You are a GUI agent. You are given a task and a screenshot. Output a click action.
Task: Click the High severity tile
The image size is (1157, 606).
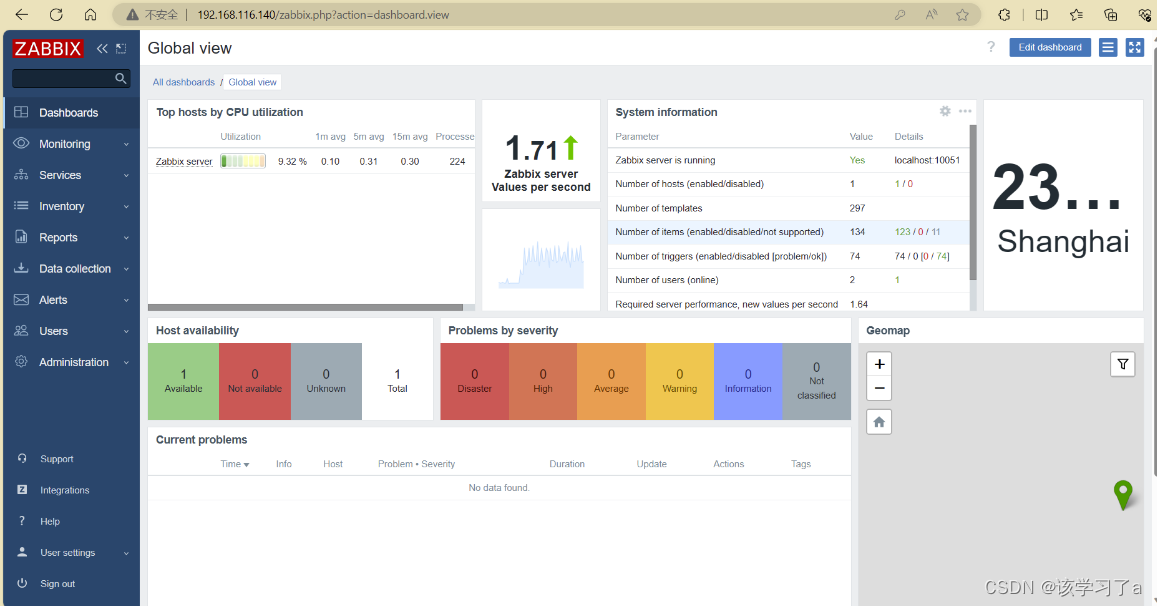543,382
